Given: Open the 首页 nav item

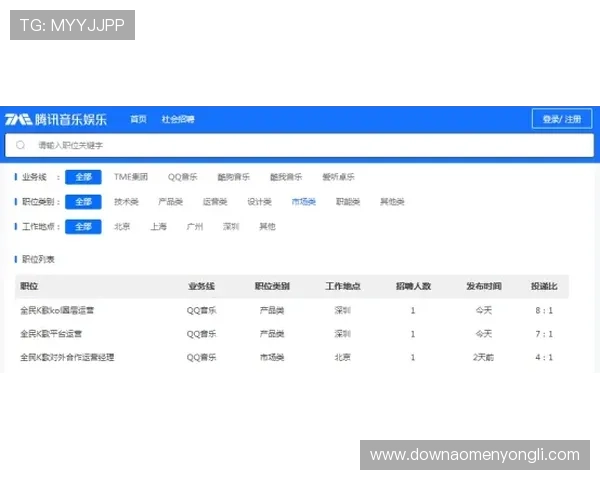Looking at the screenshot, I should (x=138, y=119).
